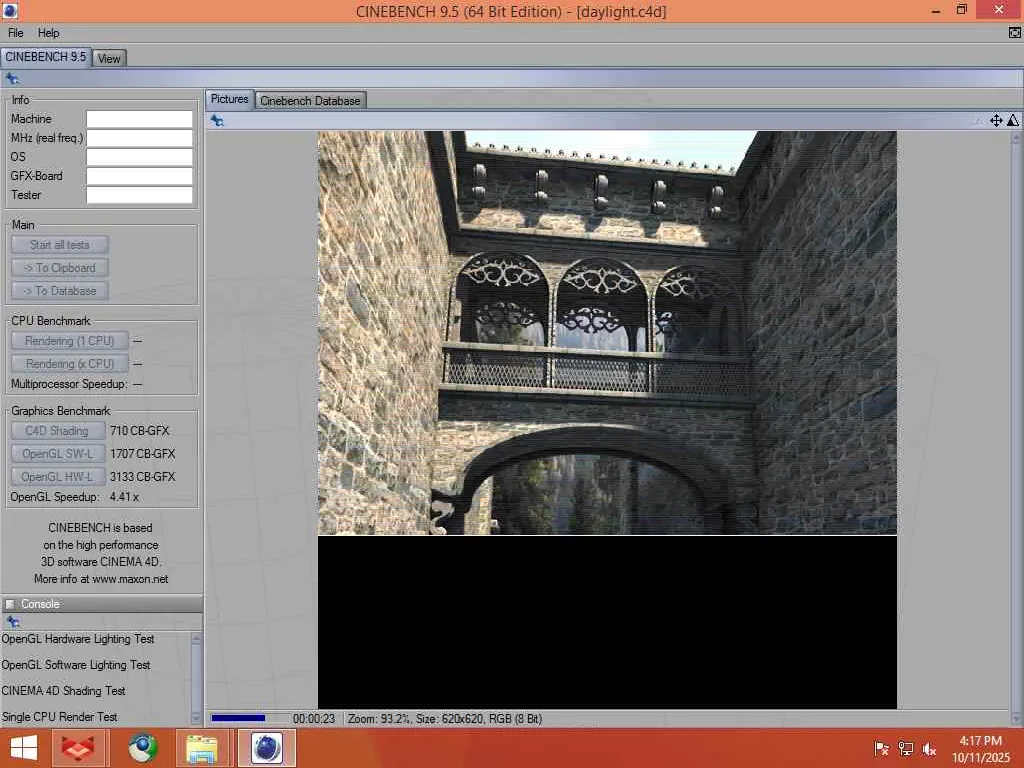1024x768 pixels.
Task: Open the red fox app on taskbar
Action: (77, 748)
